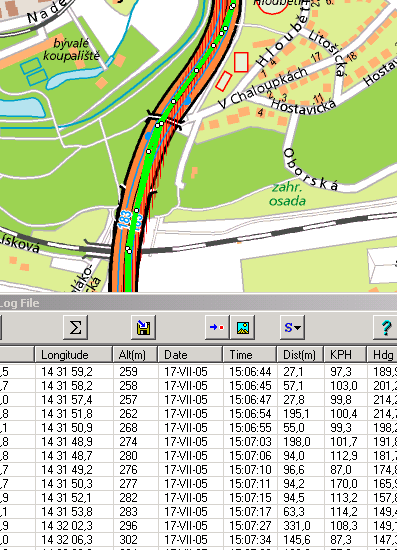
Task: Click time cell 15:07:34
Action: pos(250,540)
